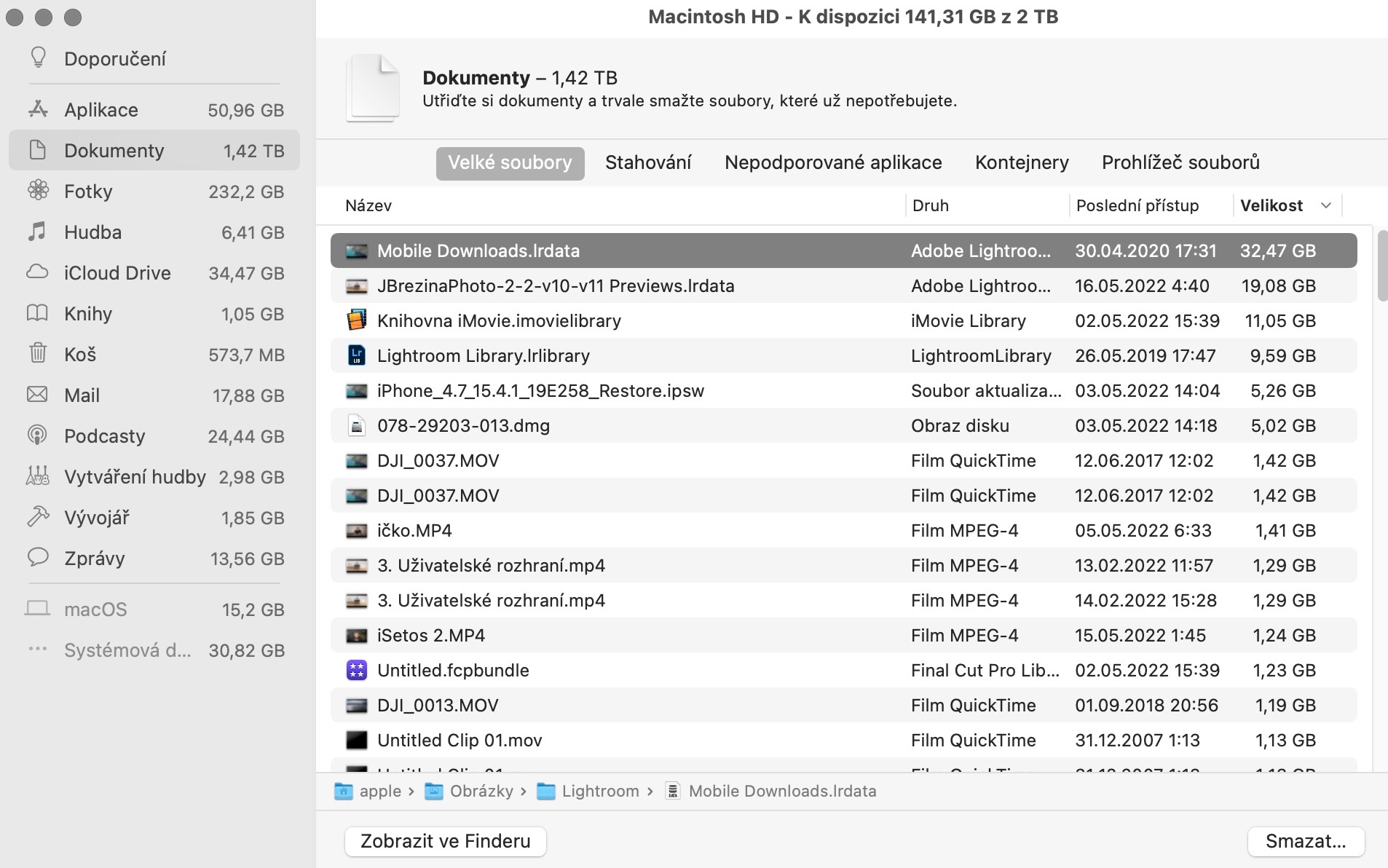The image size is (1388, 868).
Task: Open Hudba via its music note icon
Action: 38,232
